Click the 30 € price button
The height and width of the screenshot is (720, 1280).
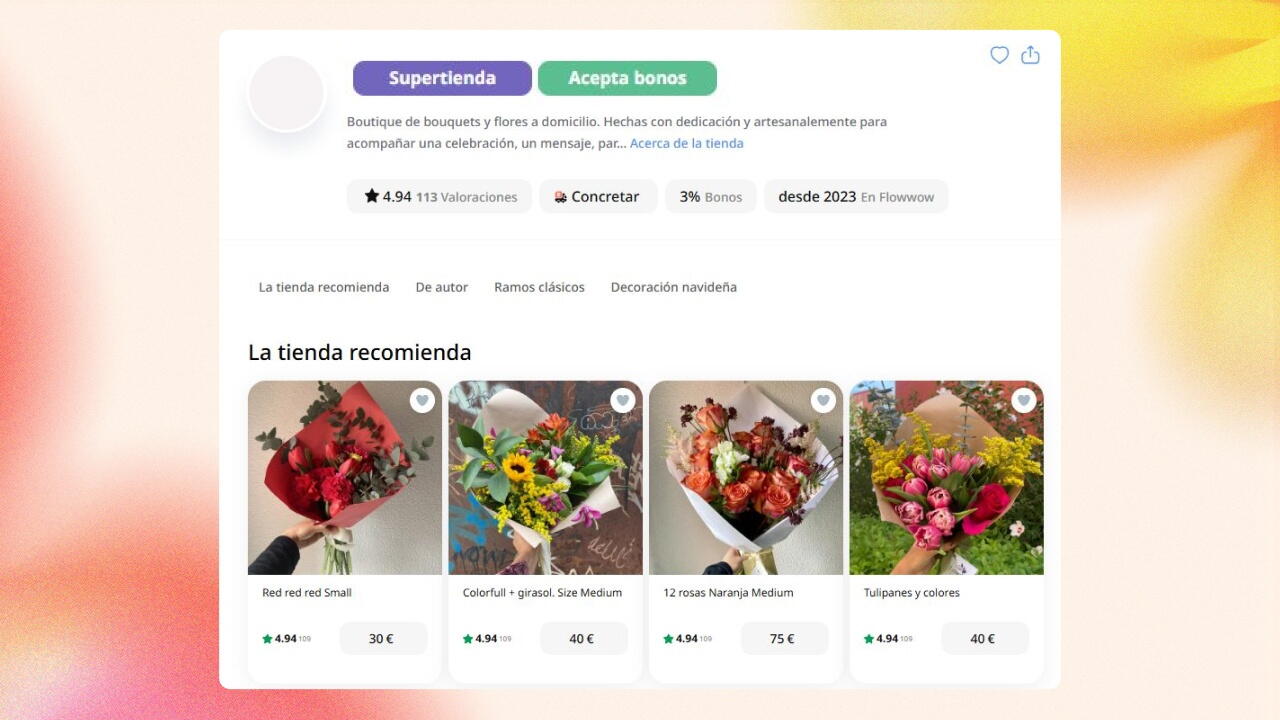point(383,639)
